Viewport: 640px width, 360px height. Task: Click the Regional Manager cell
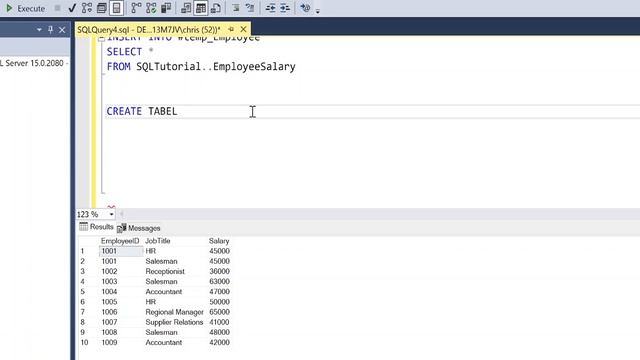click(x=174, y=312)
